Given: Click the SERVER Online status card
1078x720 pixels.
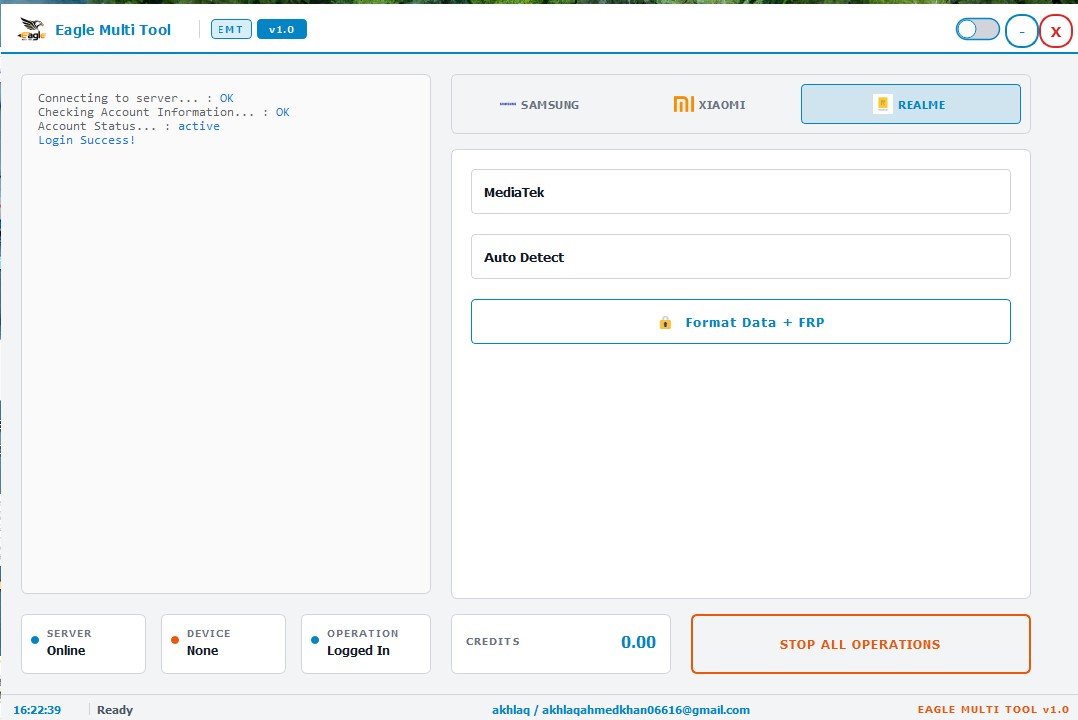Looking at the screenshot, I should point(83,644).
